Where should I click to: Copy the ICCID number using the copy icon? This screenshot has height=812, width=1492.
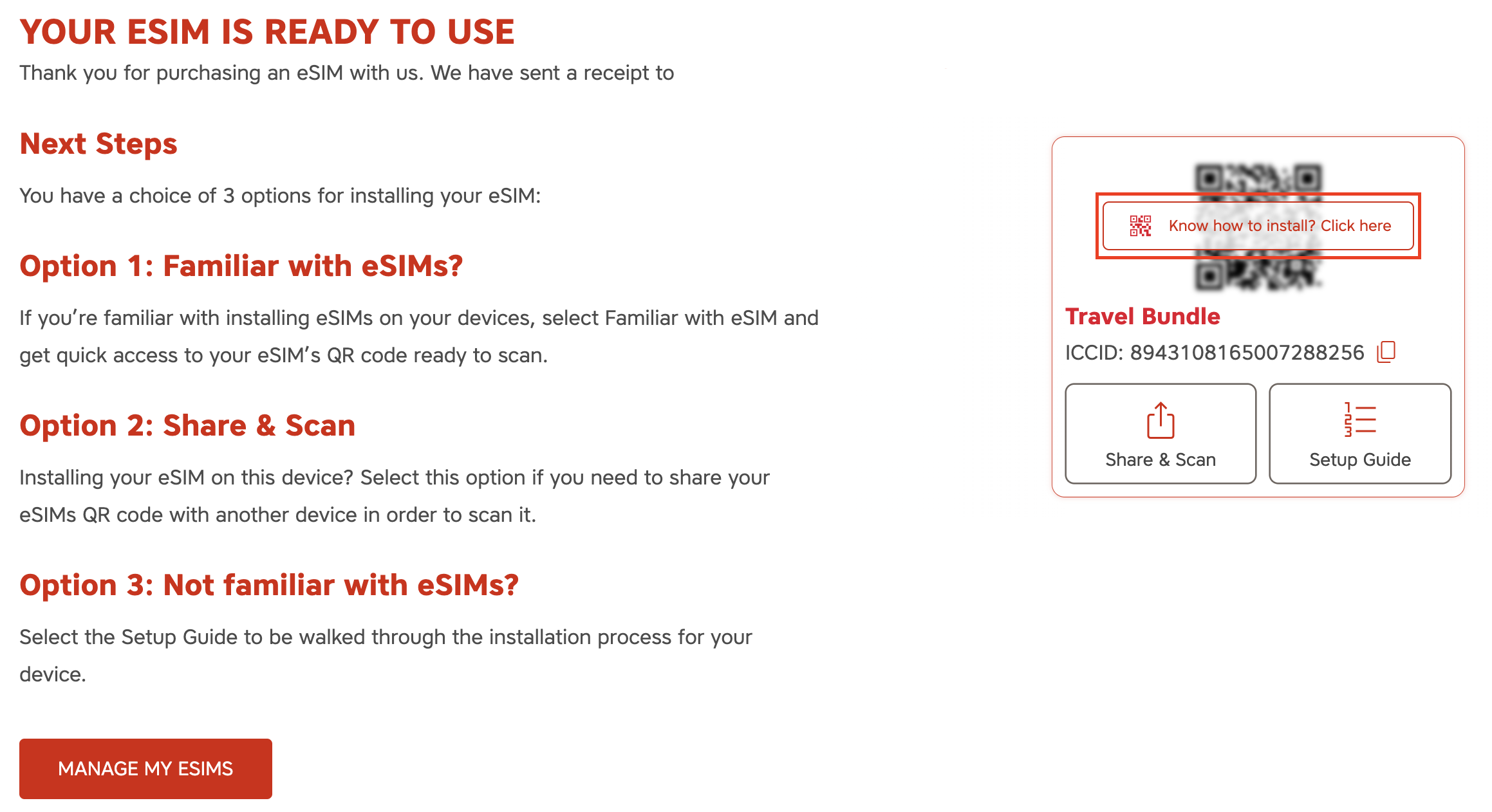point(1386,352)
